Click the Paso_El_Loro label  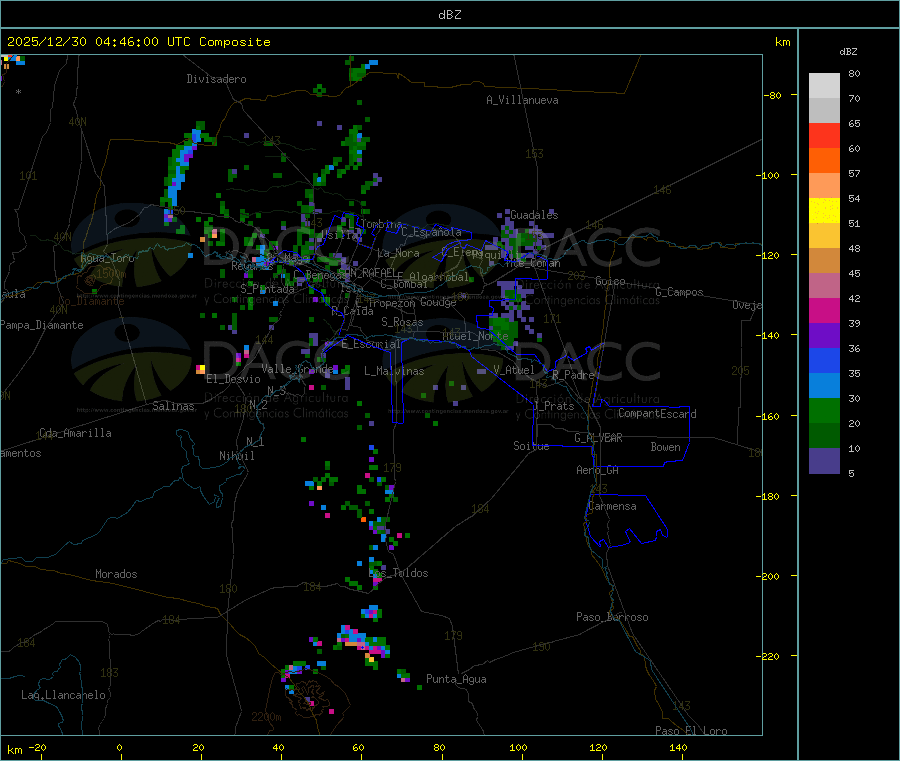point(692,731)
